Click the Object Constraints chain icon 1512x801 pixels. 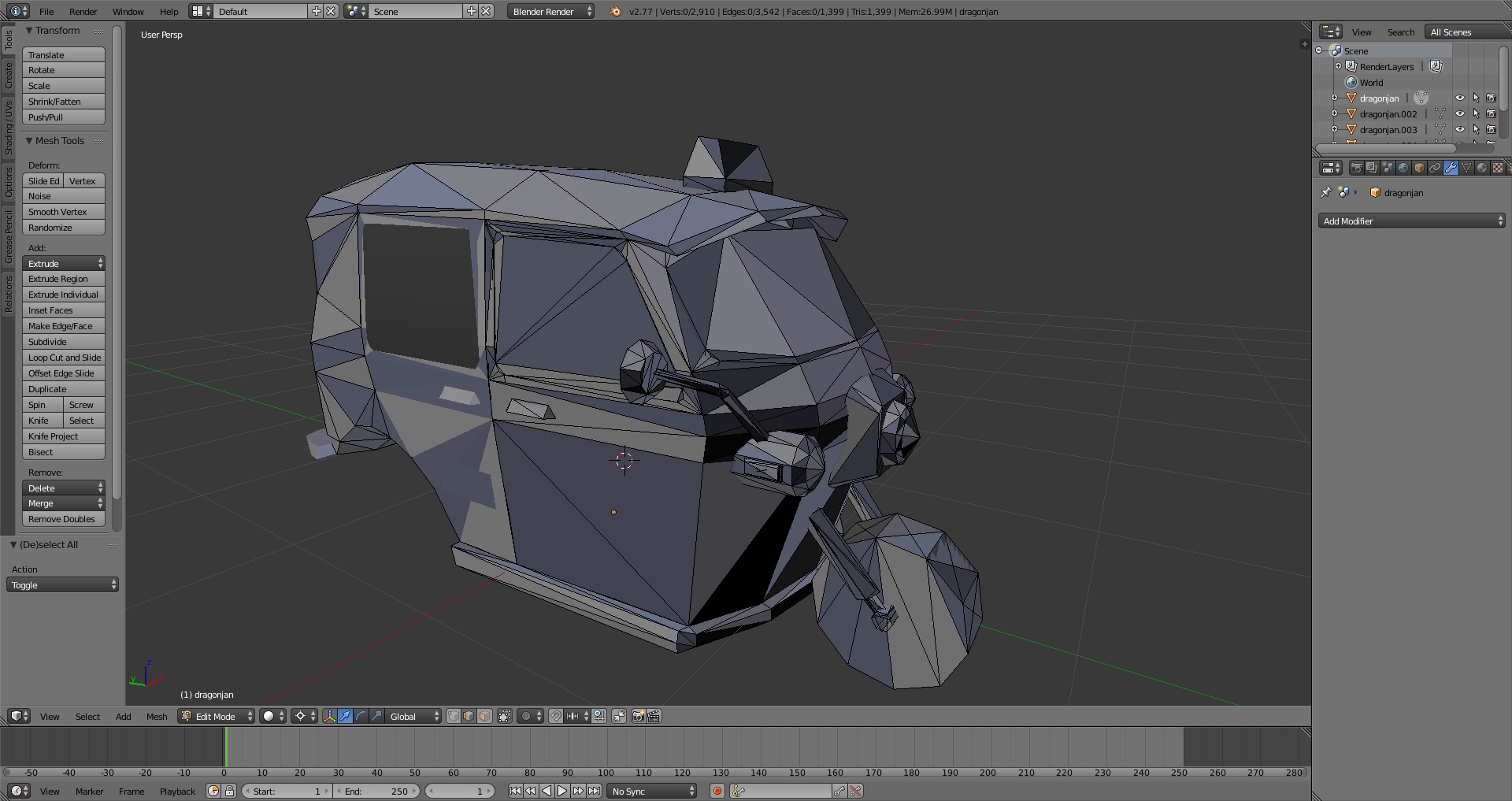pyautogui.click(x=1435, y=168)
